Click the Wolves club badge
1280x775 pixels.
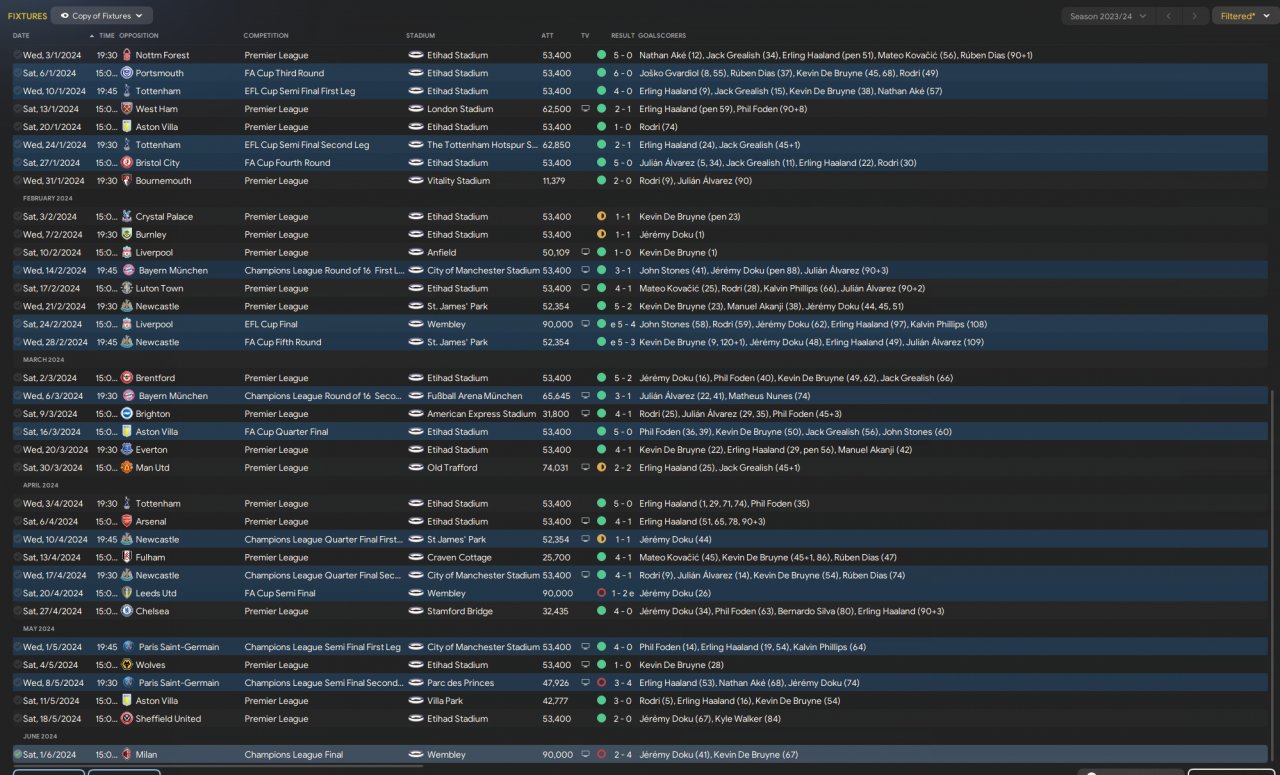pos(127,665)
